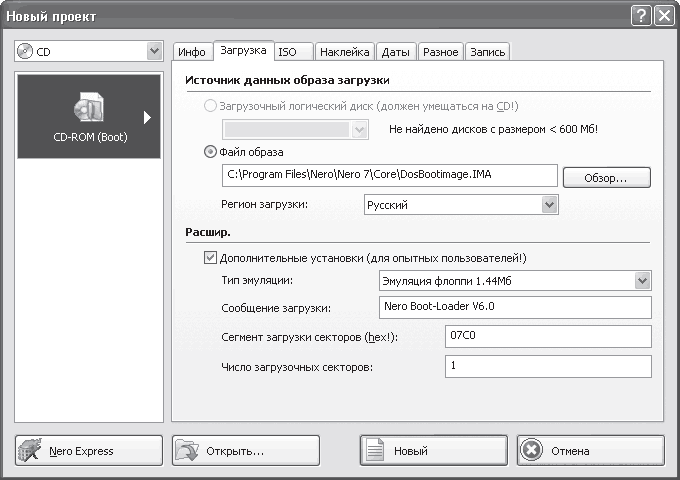
Task: Switch to the Запись tab
Action: click(x=488, y=52)
